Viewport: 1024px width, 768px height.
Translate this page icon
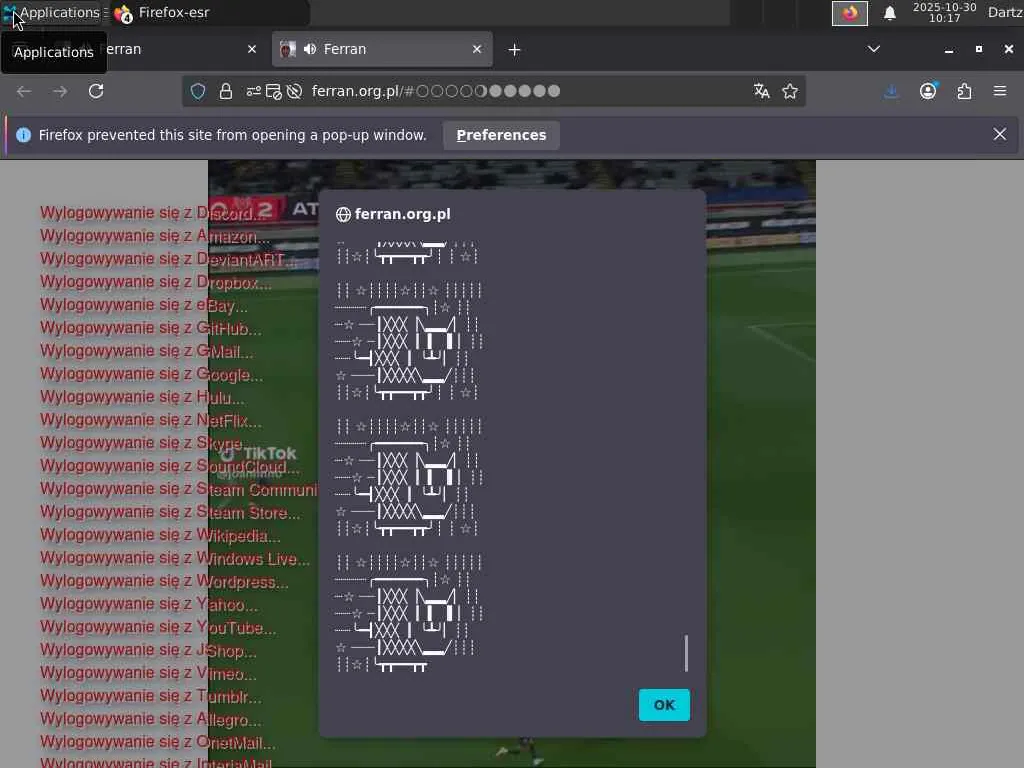coord(761,91)
